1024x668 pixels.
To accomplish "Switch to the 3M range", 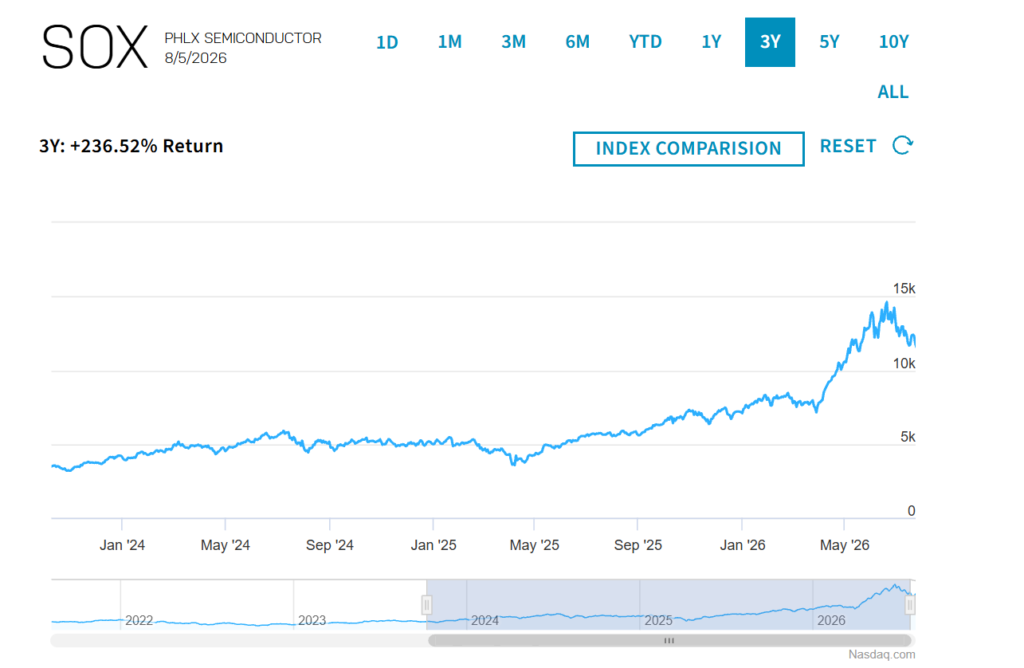I will point(513,42).
